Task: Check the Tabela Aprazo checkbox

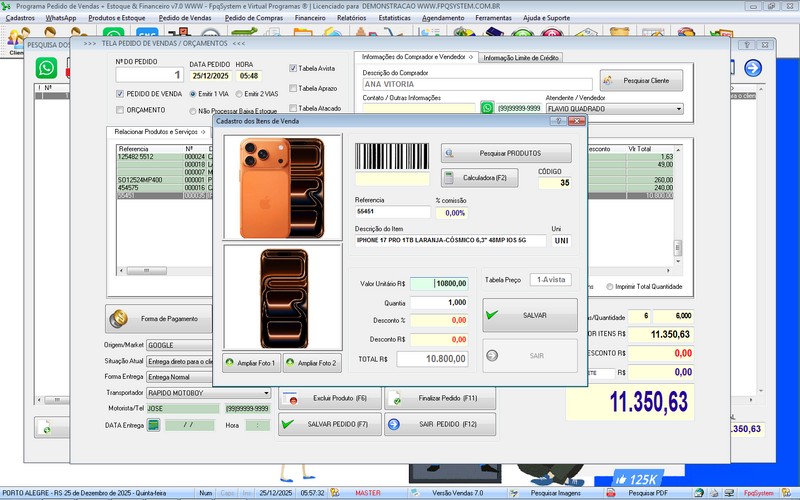Action: coord(293,88)
